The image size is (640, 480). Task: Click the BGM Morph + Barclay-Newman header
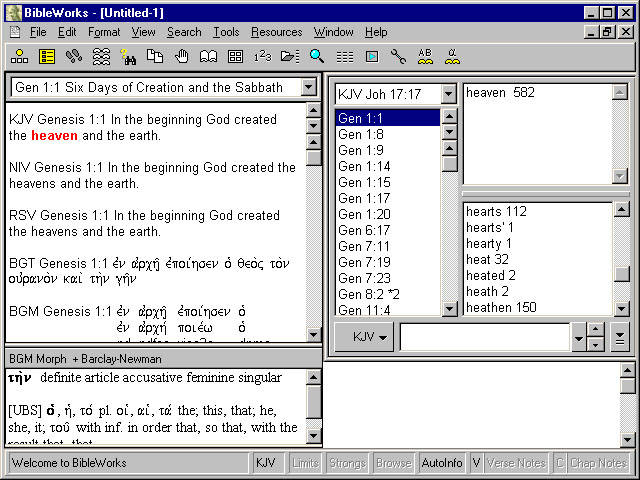[x=85, y=359]
